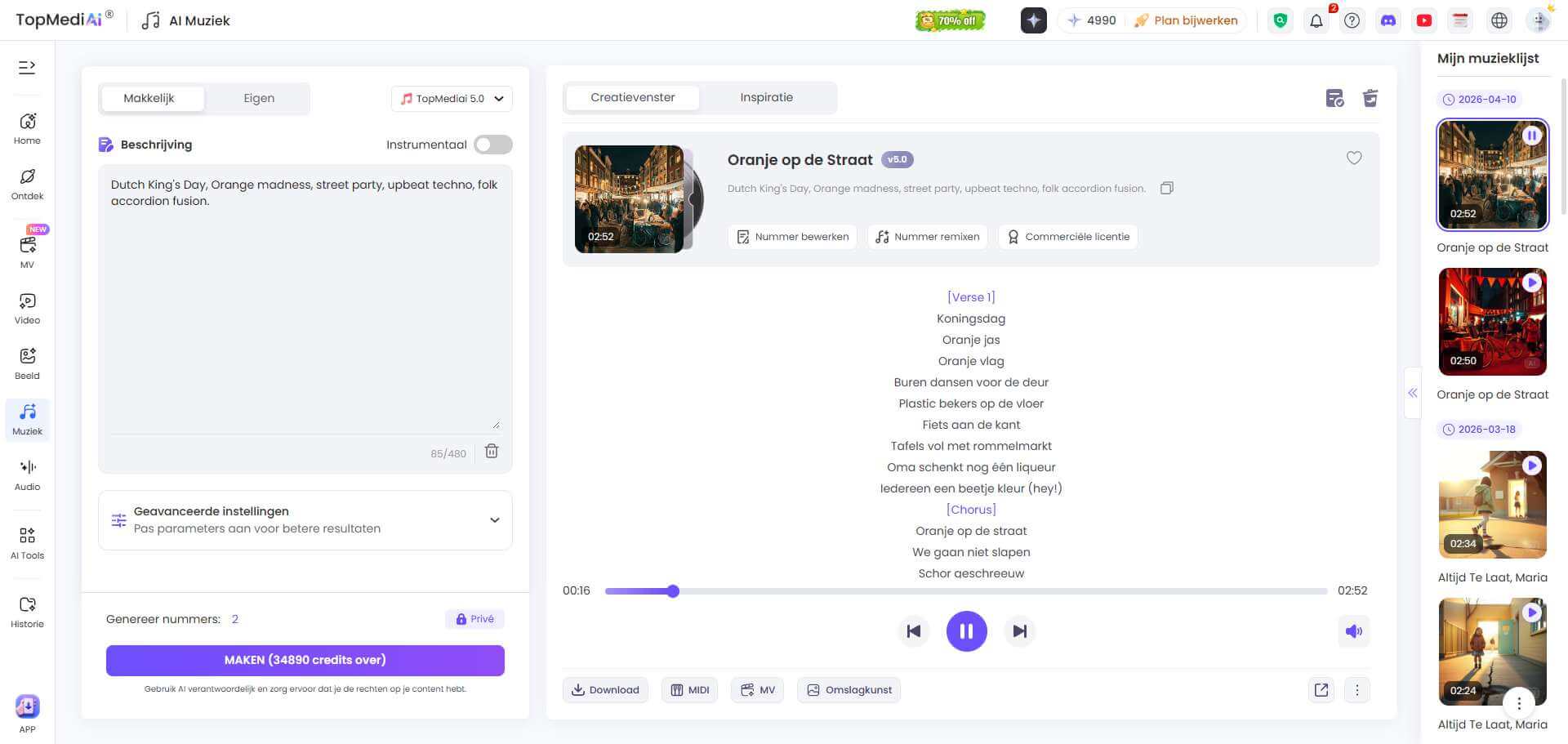Open the Audio section in sidebar

tap(27, 474)
